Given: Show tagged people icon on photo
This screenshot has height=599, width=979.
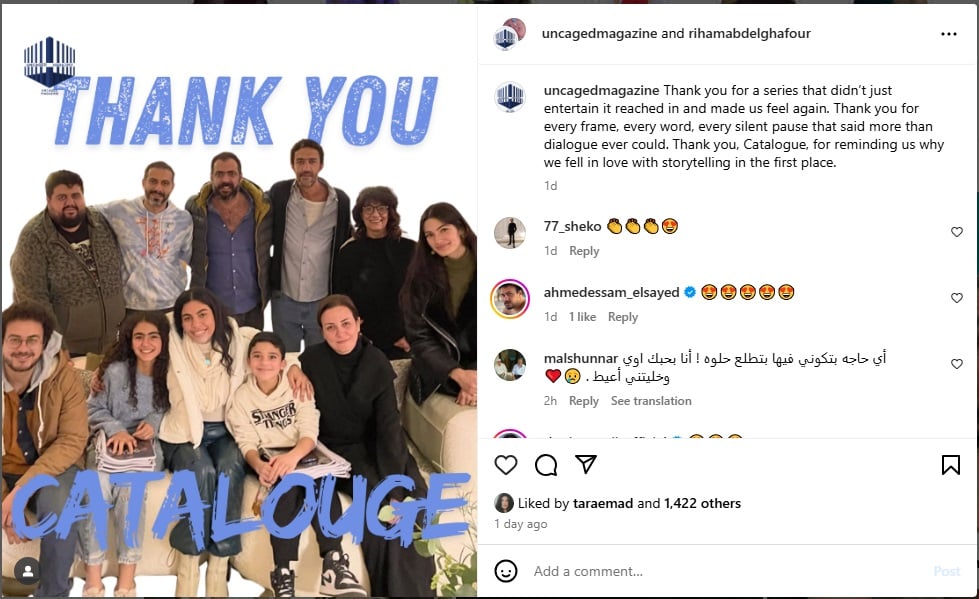Looking at the screenshot, I should click(x=27, y=570).
